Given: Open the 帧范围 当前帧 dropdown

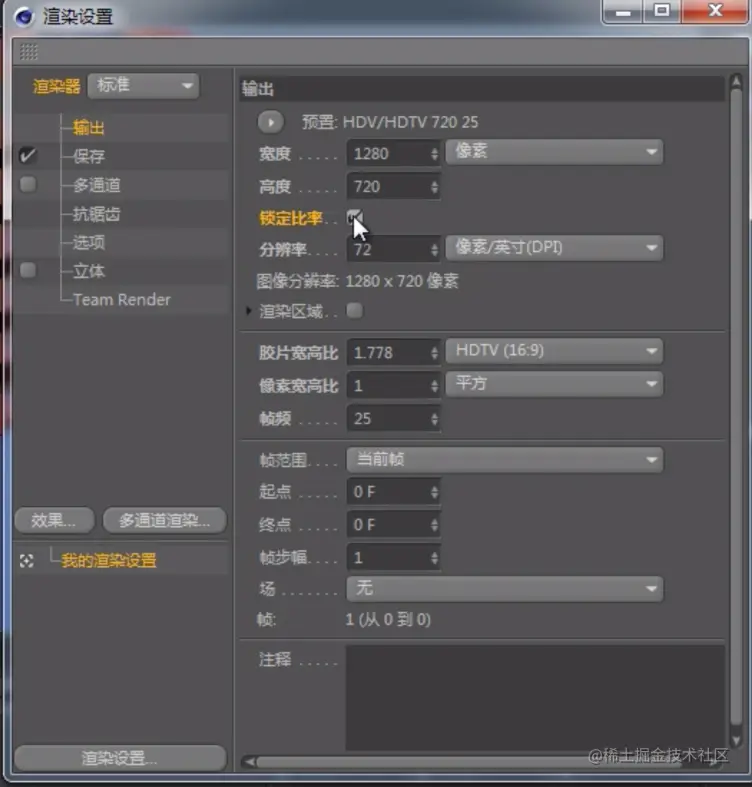Looking at the screenshot, I should click(x=505, y=460).
